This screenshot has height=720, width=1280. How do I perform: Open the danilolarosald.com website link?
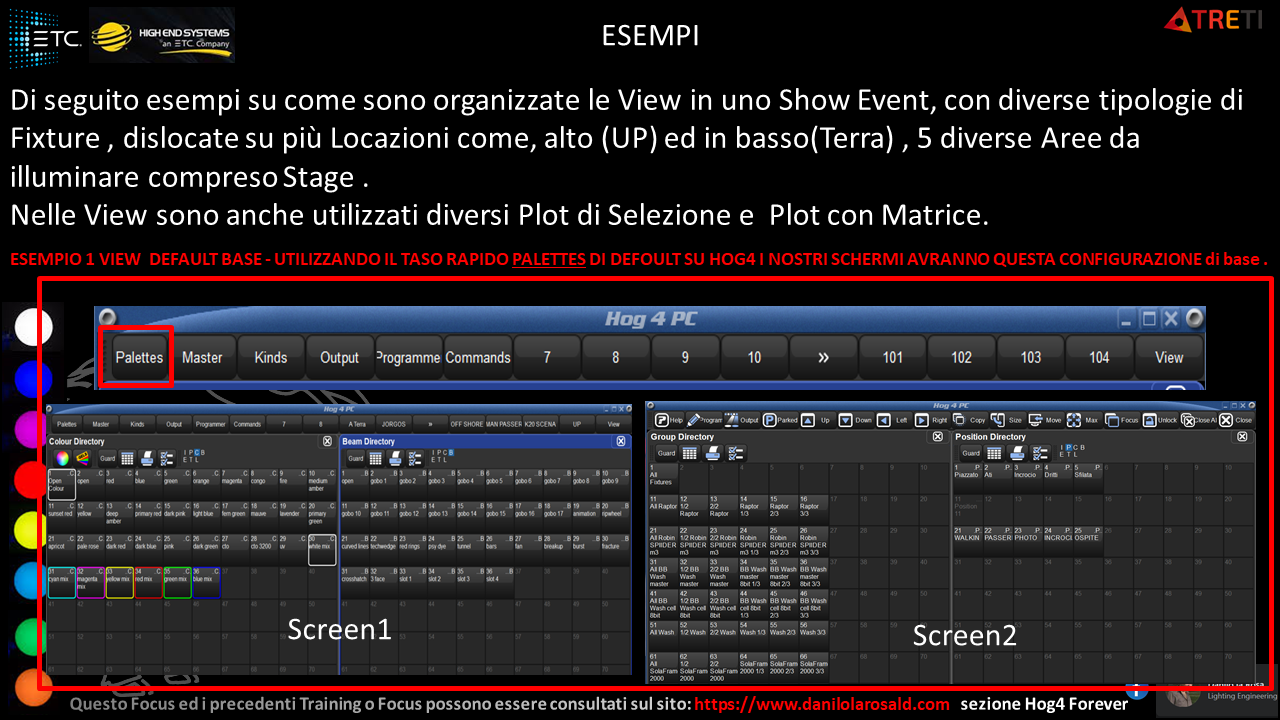click(x=822, y=704)
